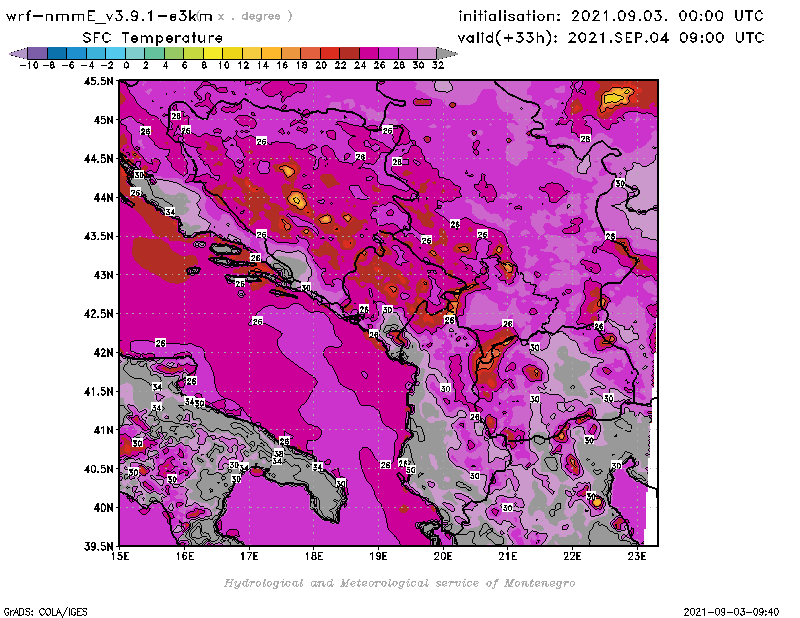Click the 2021-09-03-09:40 timestamp
This screenshot has width=800, height=618.
[731, 612]
